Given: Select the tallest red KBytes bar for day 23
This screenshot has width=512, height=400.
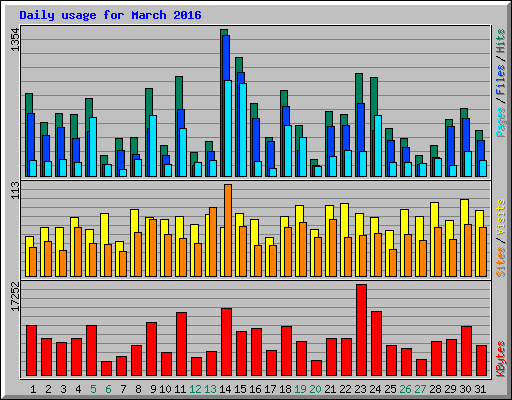Looking at the screenshot, I should pos(361,330).
